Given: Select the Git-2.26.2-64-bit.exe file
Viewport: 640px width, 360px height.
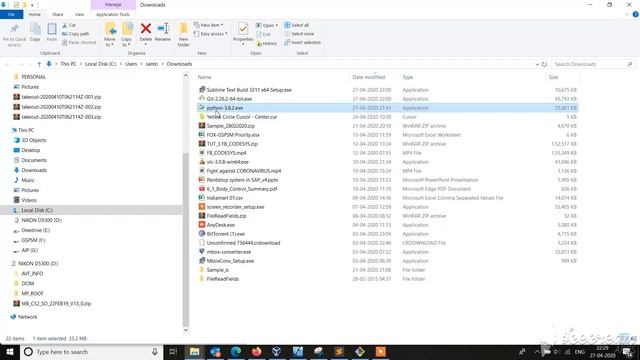Looking at the screenshot, I should 229,99.
